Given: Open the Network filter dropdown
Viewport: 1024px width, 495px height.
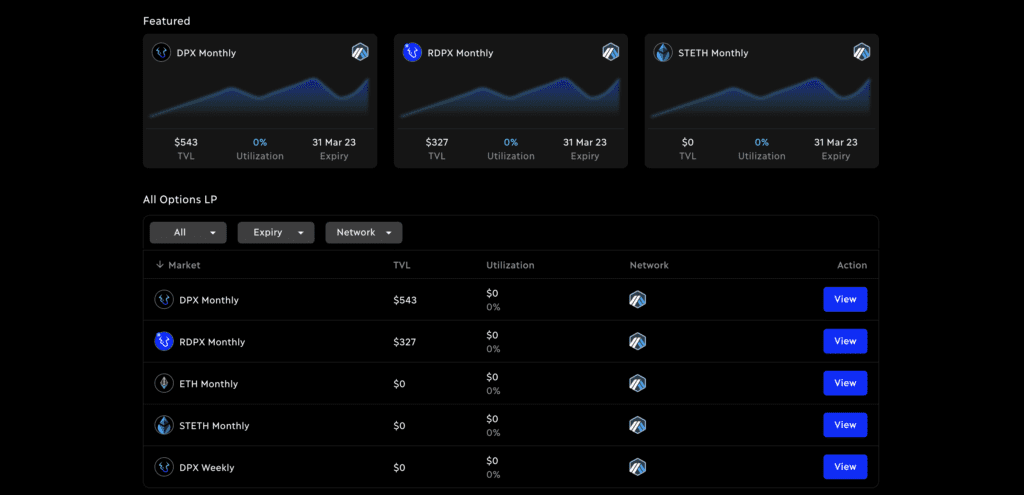Looking at the screenshot, I should point(364,232).
